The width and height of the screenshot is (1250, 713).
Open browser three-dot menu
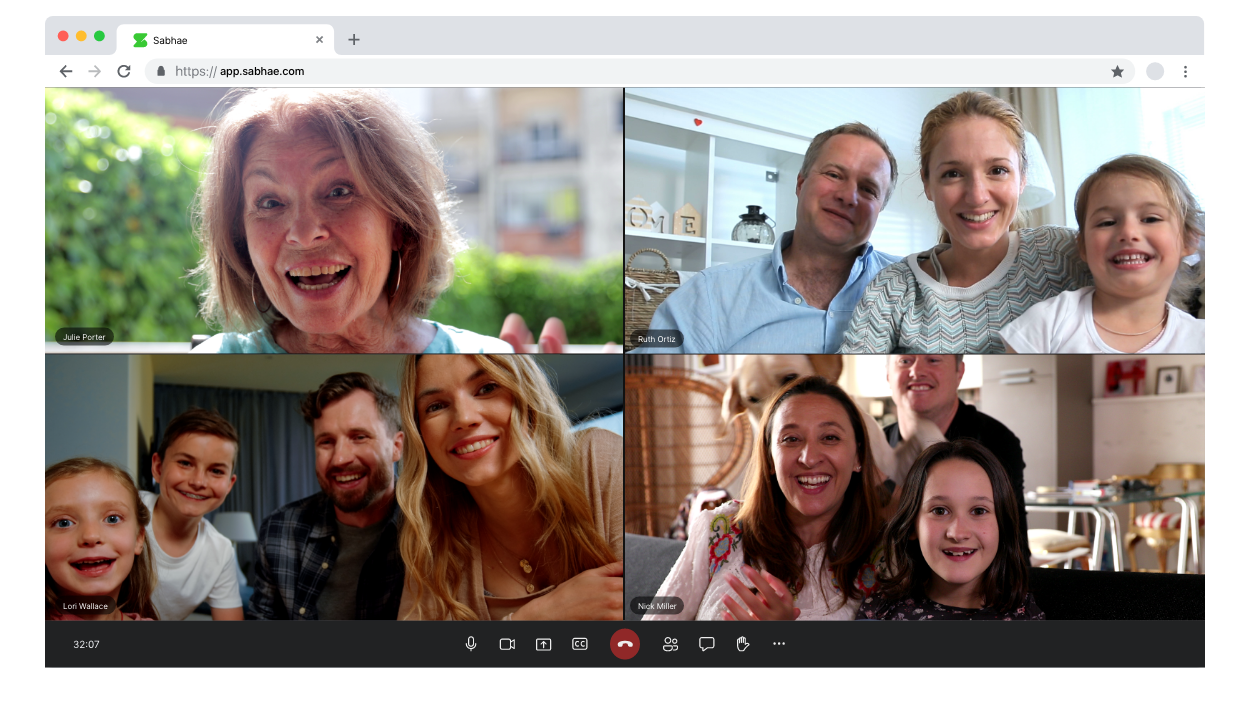(1185, 71)
